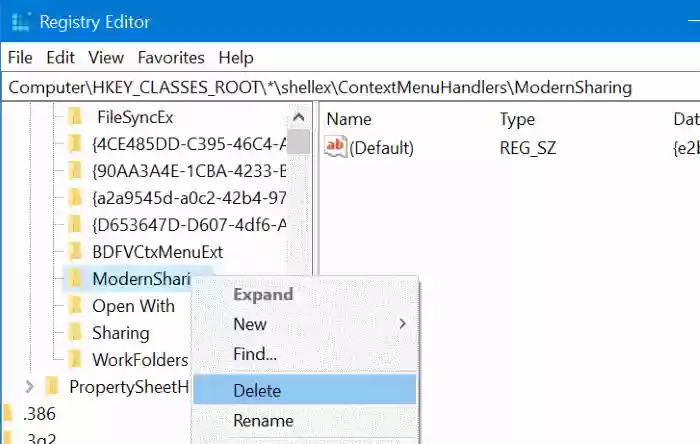Select the WorkFolders key
Viewport: 700px width, 444px height.
click(140, 360)
